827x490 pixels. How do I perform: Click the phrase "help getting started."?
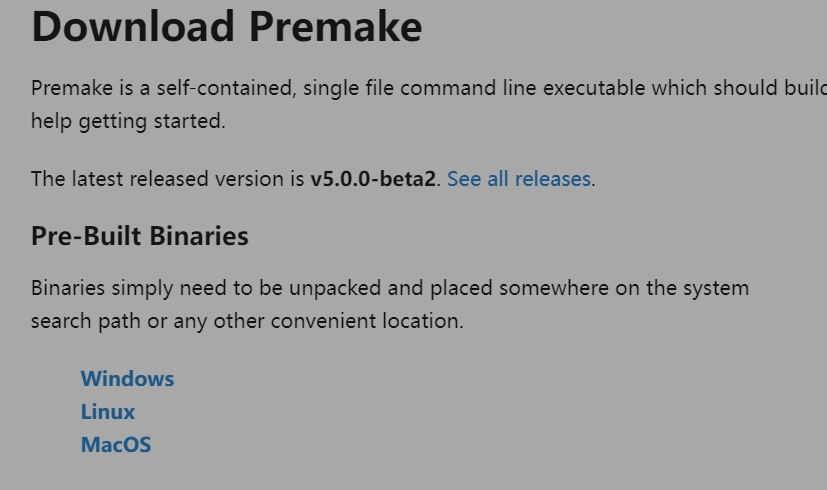[128, 121]
